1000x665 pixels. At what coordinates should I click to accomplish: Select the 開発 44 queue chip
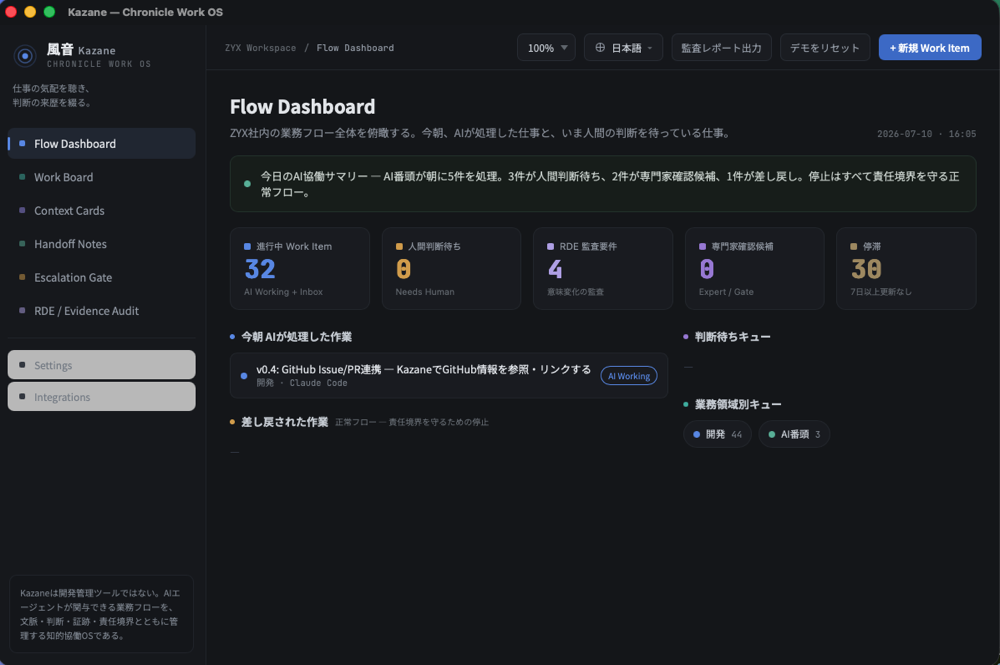click(717, 434)
